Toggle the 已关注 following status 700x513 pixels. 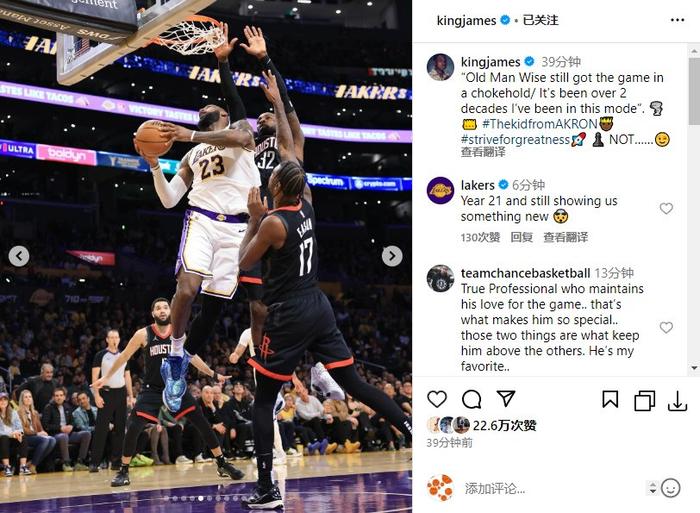540,20
